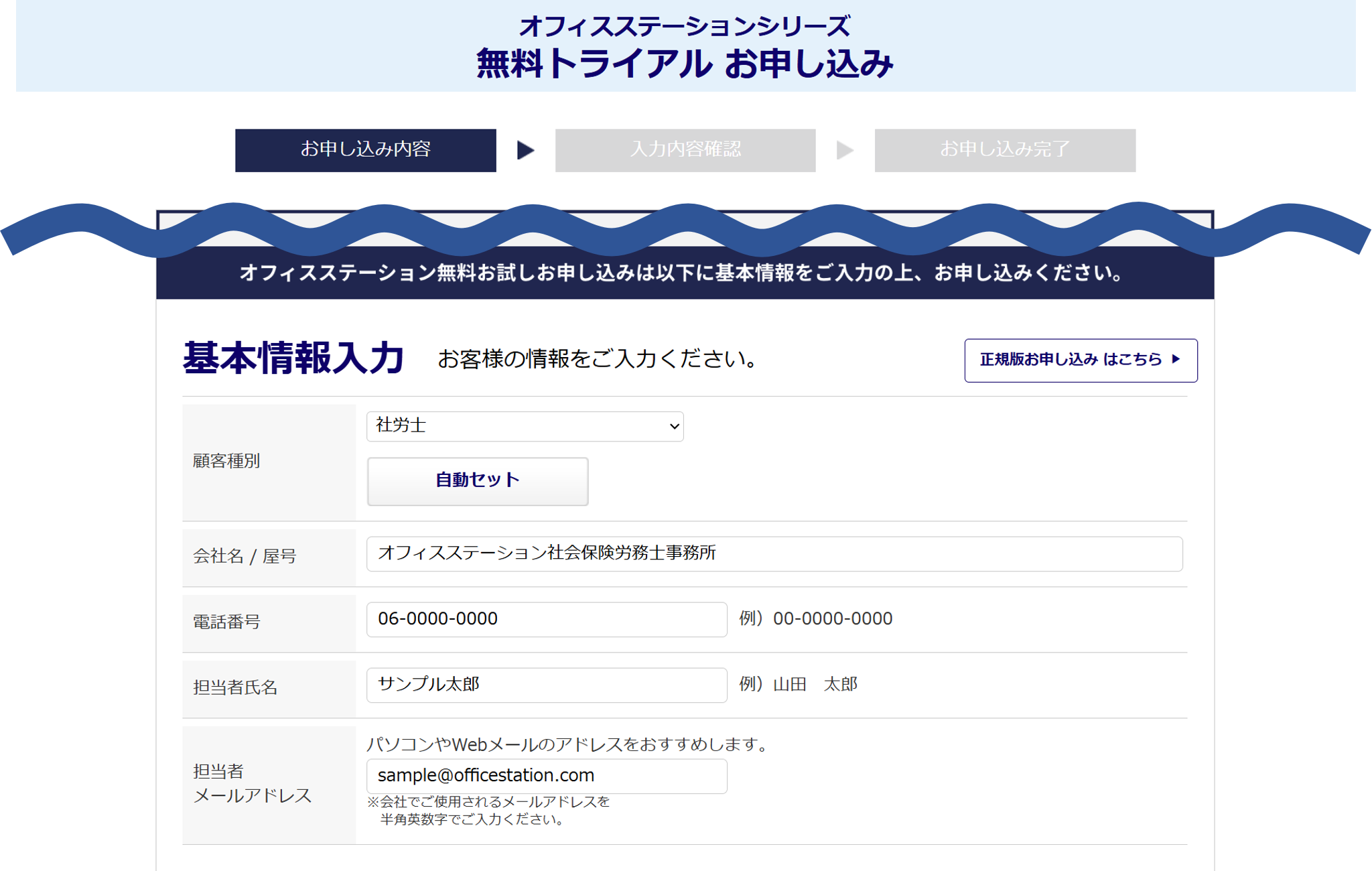Click the 電話番号 input field

546,619
